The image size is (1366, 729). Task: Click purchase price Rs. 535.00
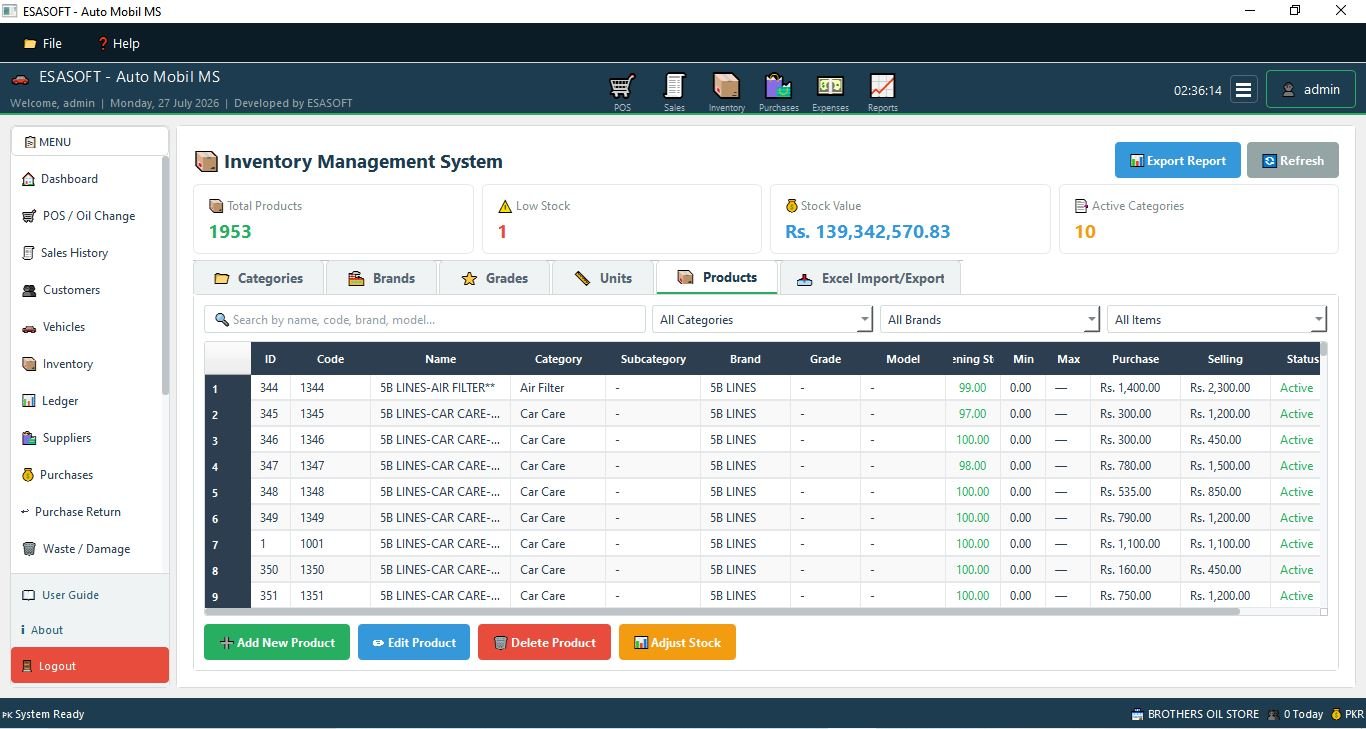(1135, 492)
